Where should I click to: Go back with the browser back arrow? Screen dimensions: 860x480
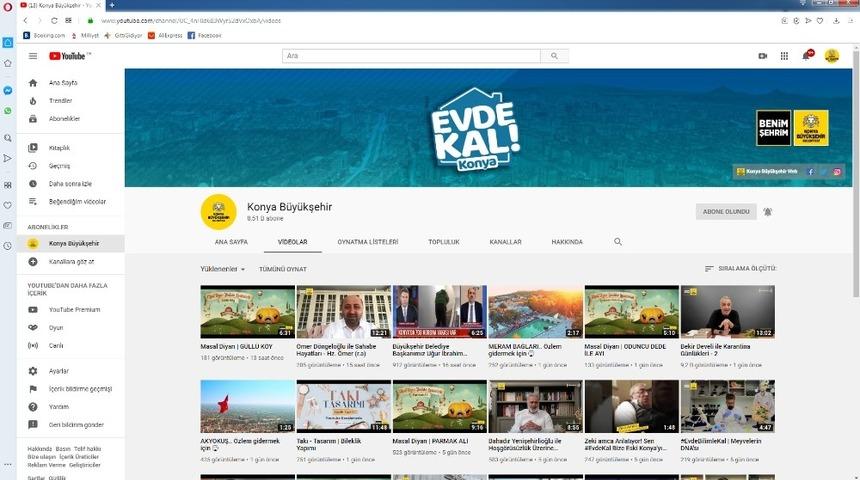point(25,21)
